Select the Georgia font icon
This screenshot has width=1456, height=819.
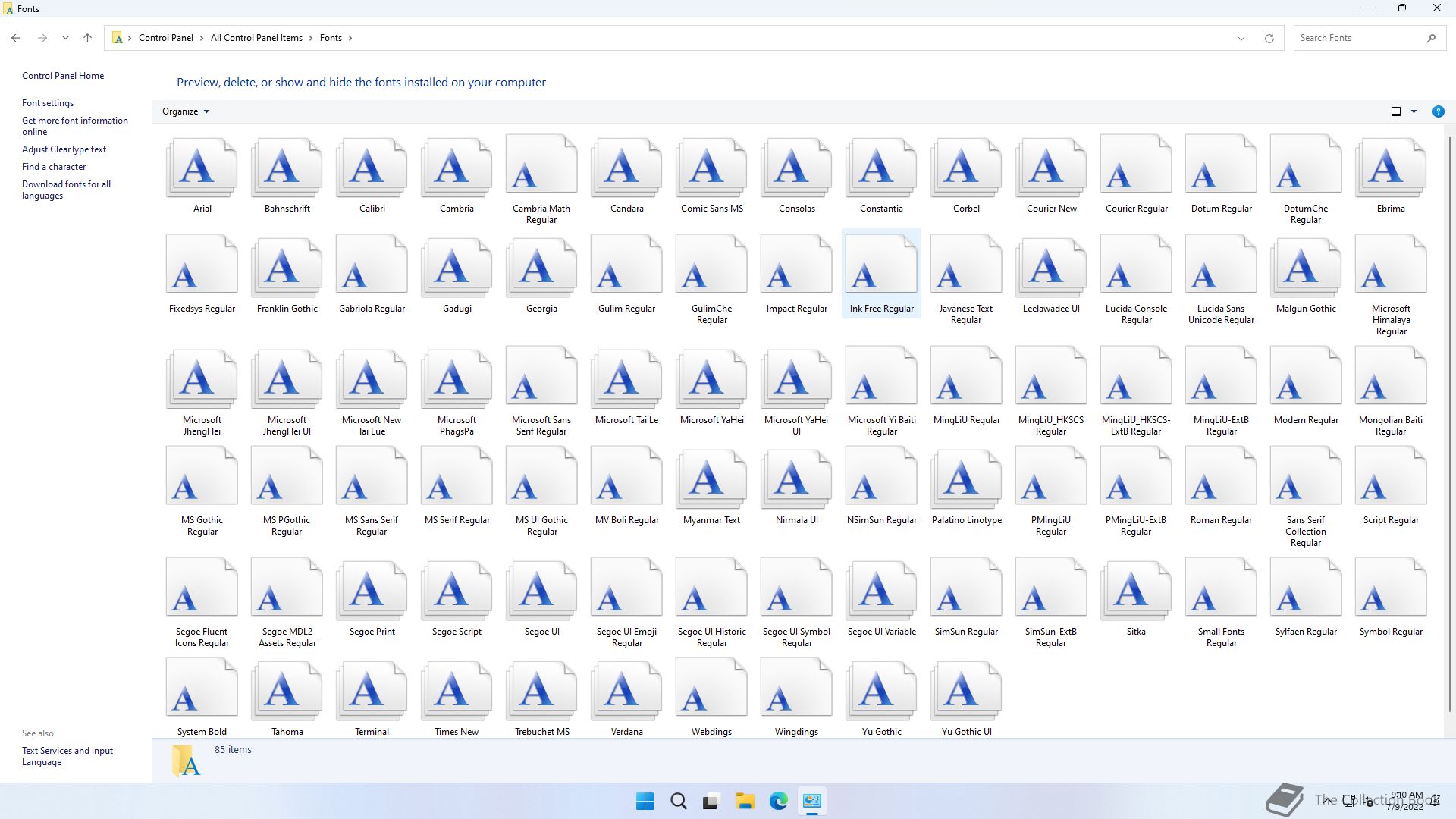click(x=541, y=266)
